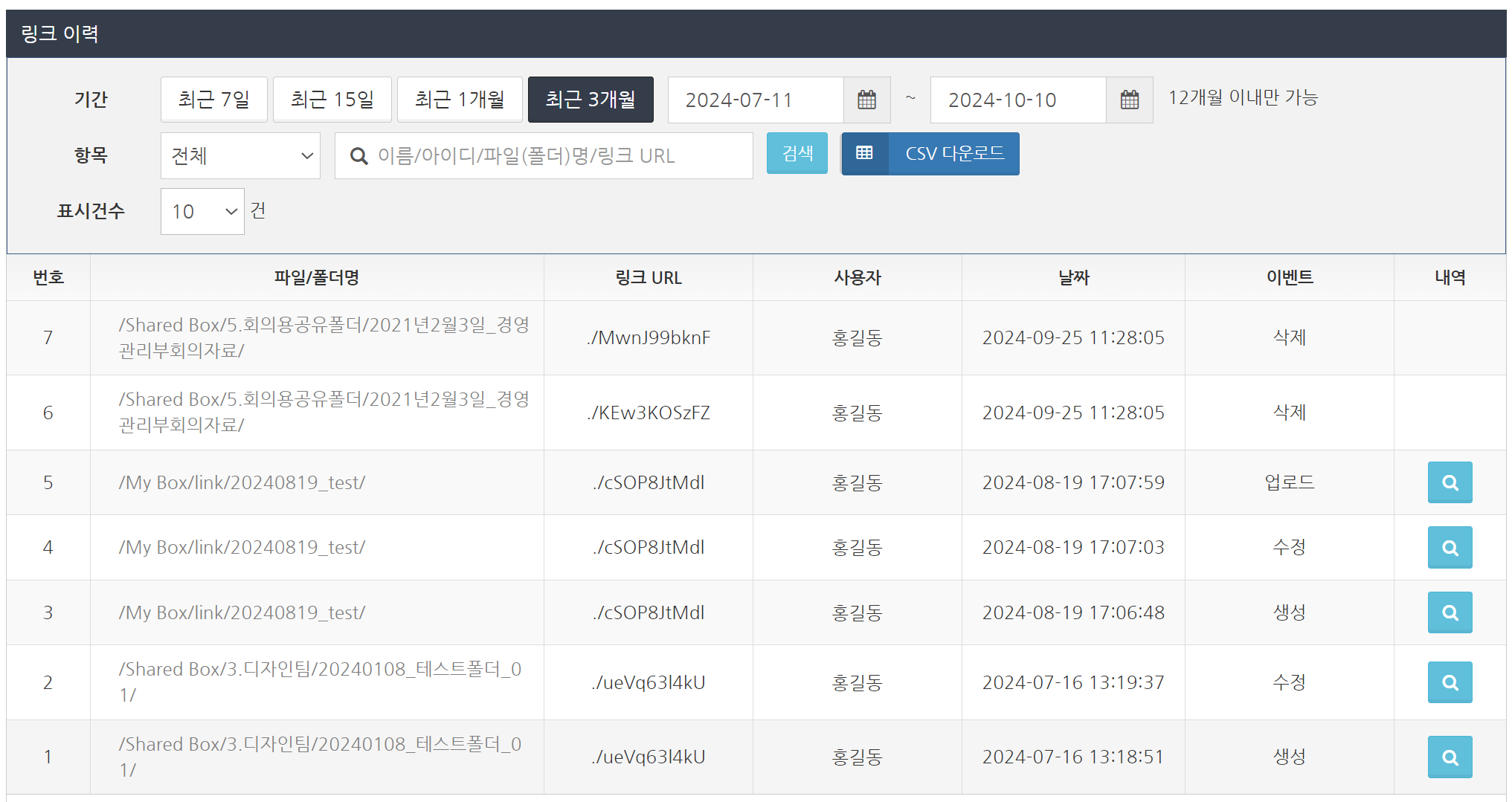
Task: Open the end date calendar picker
Action: click(1129, 100)
